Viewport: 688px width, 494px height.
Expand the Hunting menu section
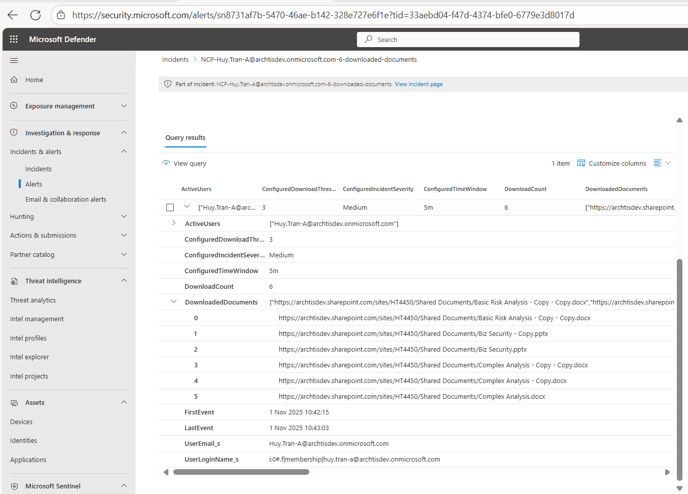(124, 216)
